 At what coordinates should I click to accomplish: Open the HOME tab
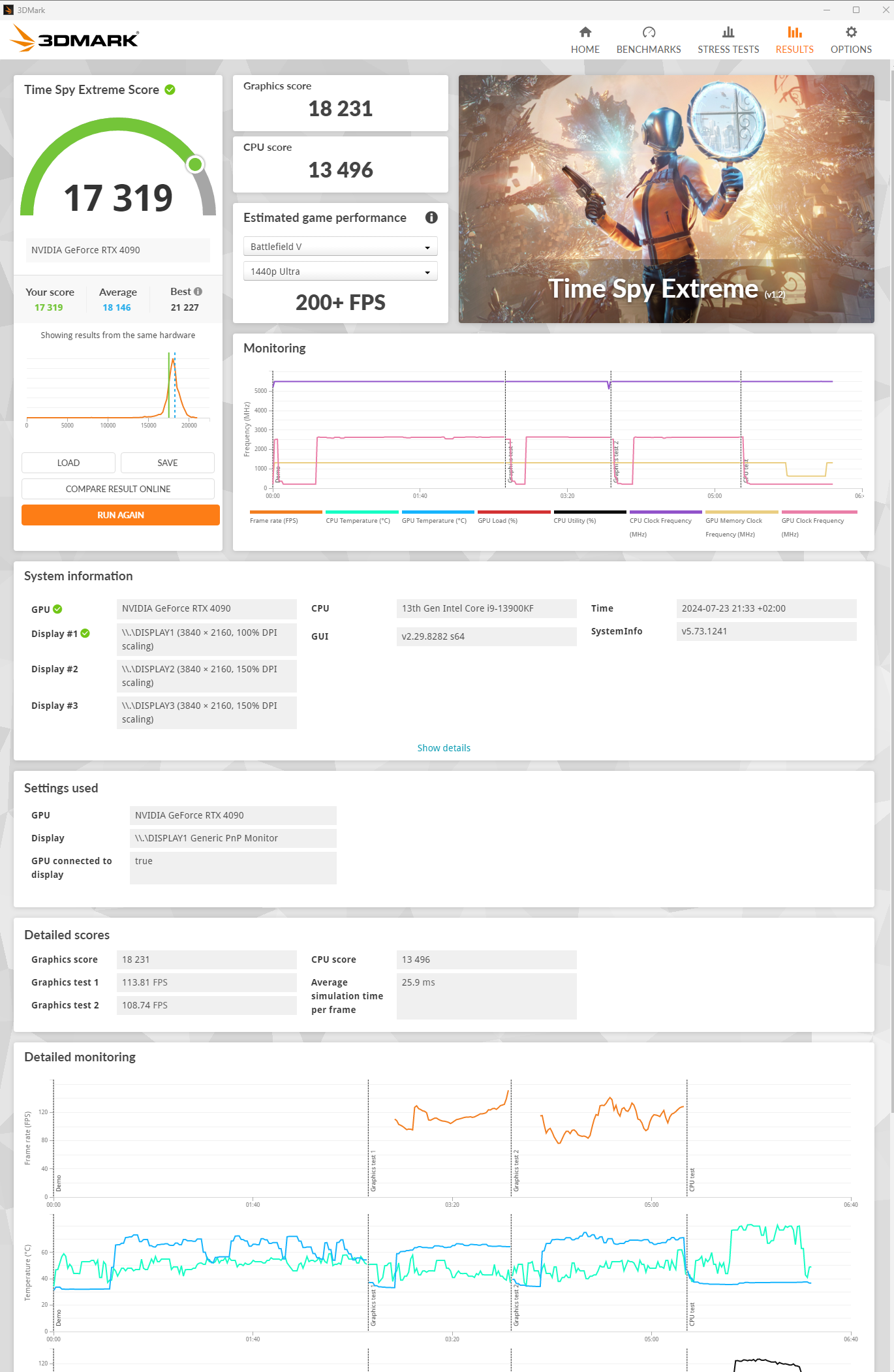(x=585, y=40)
